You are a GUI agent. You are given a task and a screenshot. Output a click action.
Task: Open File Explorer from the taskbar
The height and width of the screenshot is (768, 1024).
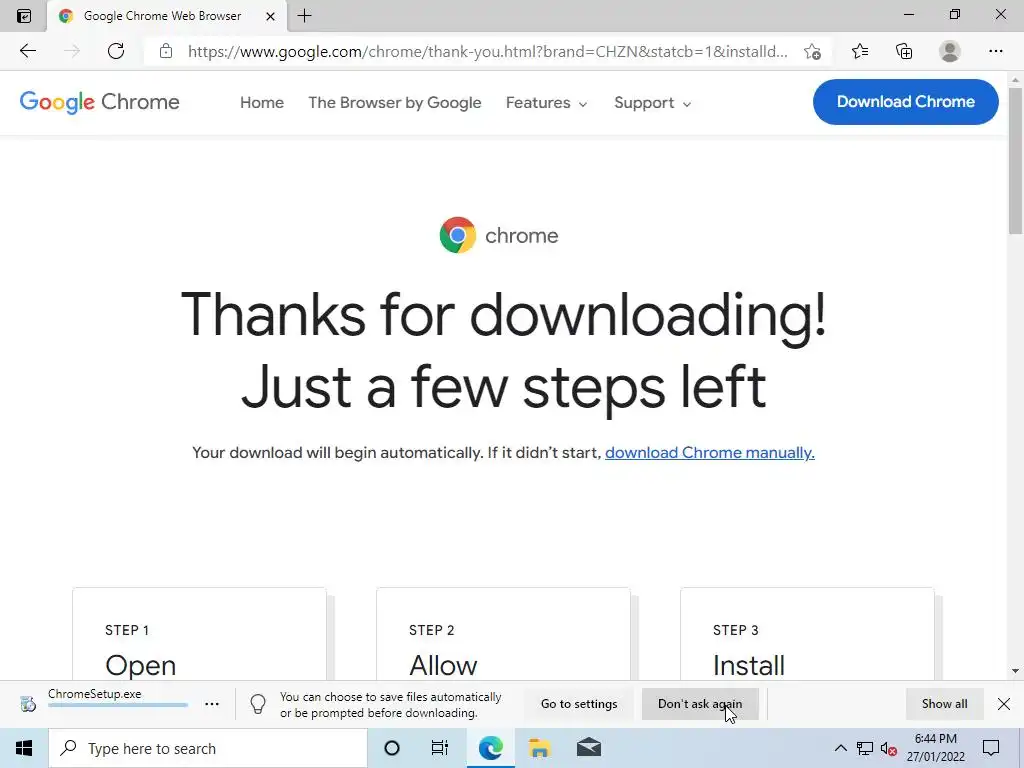539,748
